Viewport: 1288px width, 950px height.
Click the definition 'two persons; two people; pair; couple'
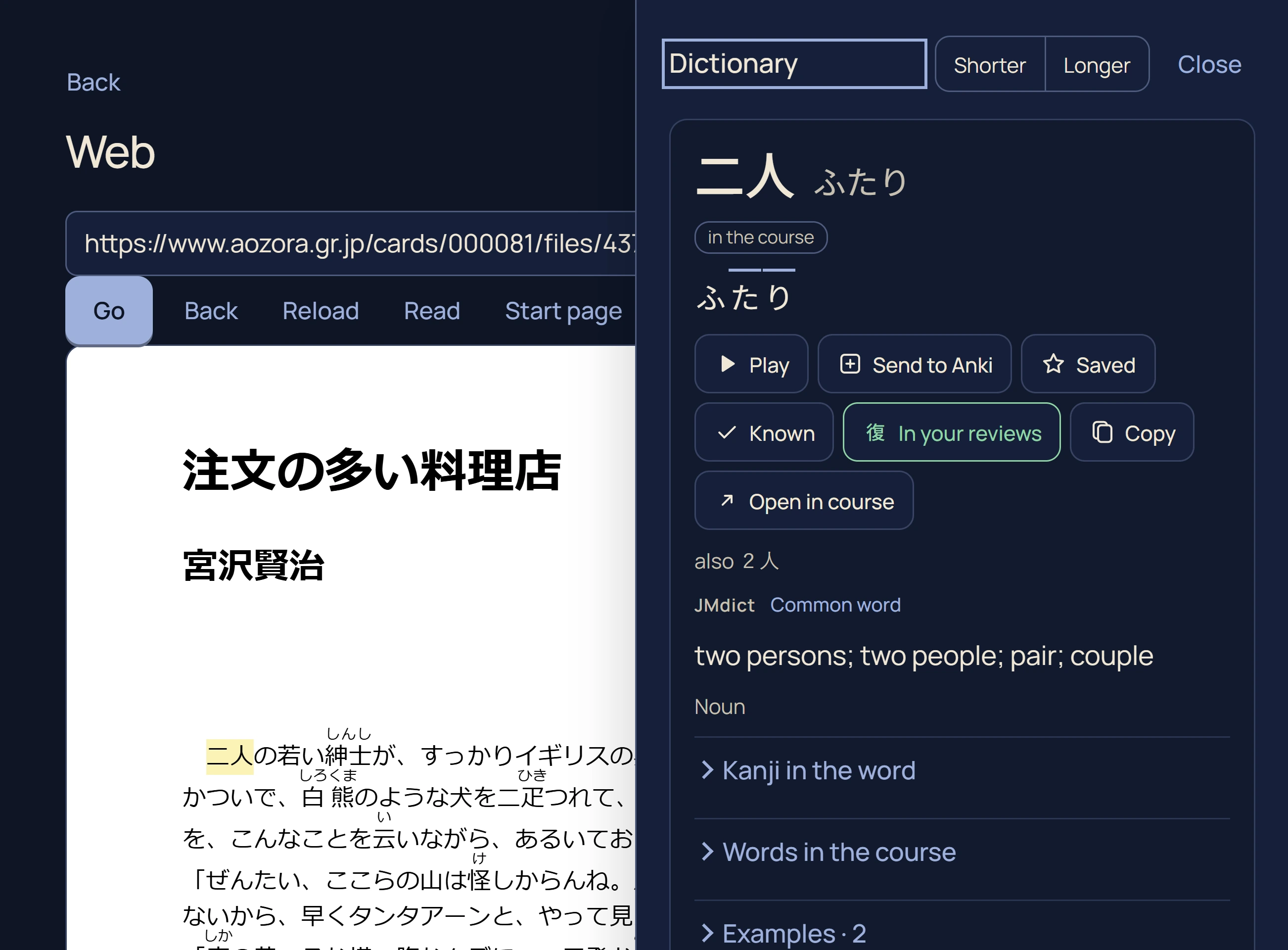click(x=923, y=656)
